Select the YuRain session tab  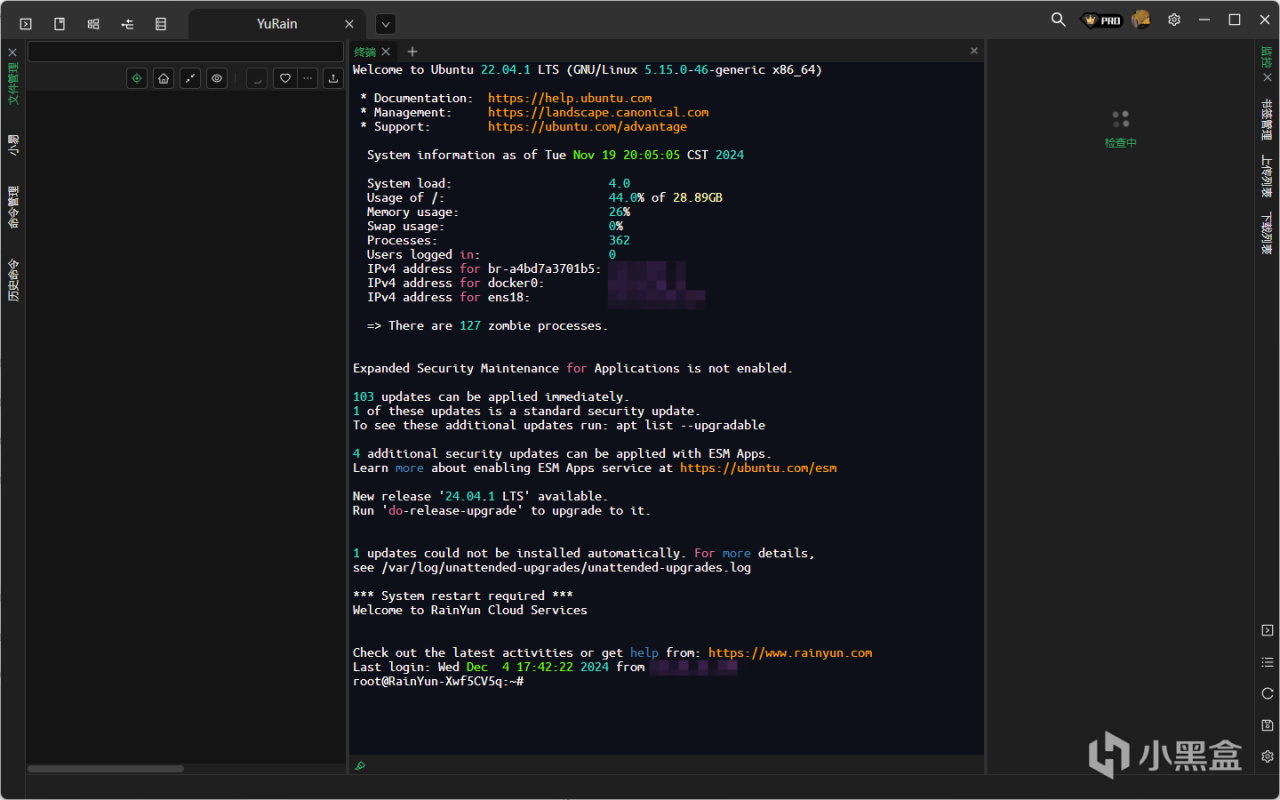tap(276, 24)
